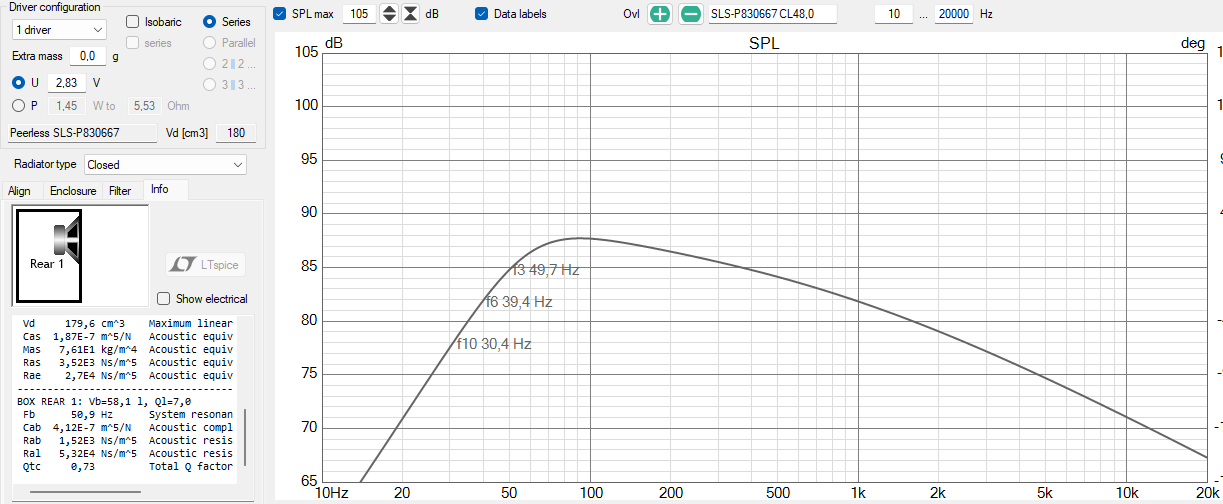Switch to the Enclosure tab
The width and height of the screenshot is (1223, 504).
(x=73, y=190)
